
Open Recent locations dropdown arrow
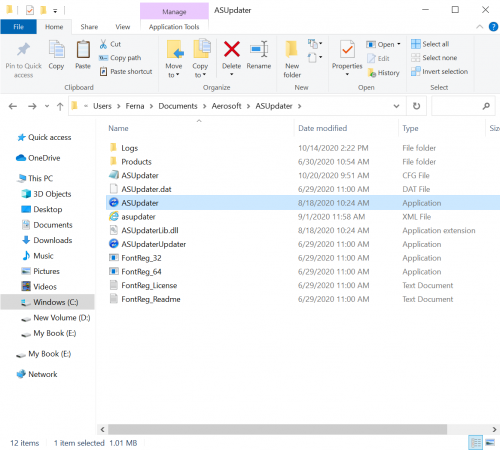coord(47,106)
